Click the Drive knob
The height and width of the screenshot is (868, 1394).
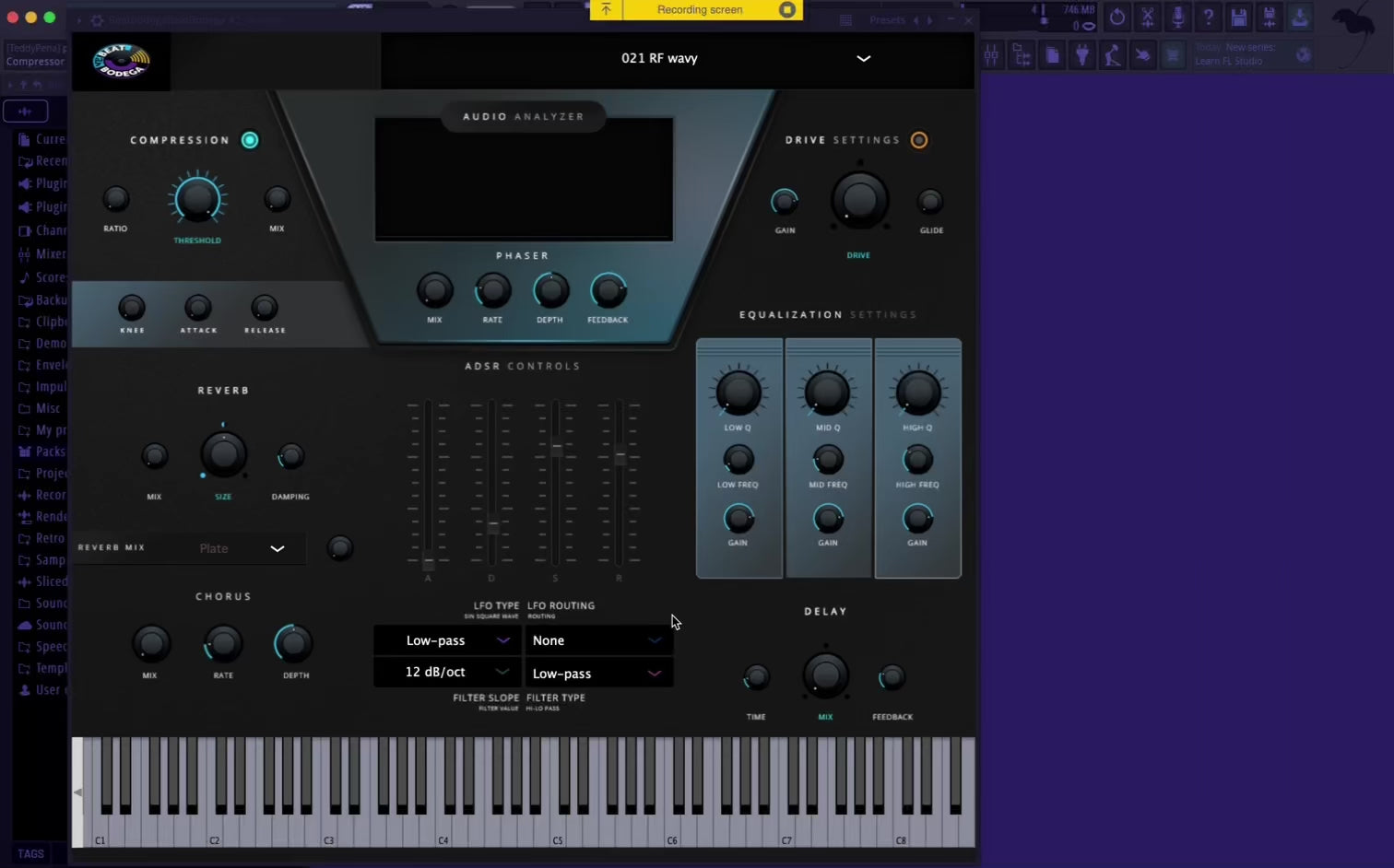tap(859, 200)
